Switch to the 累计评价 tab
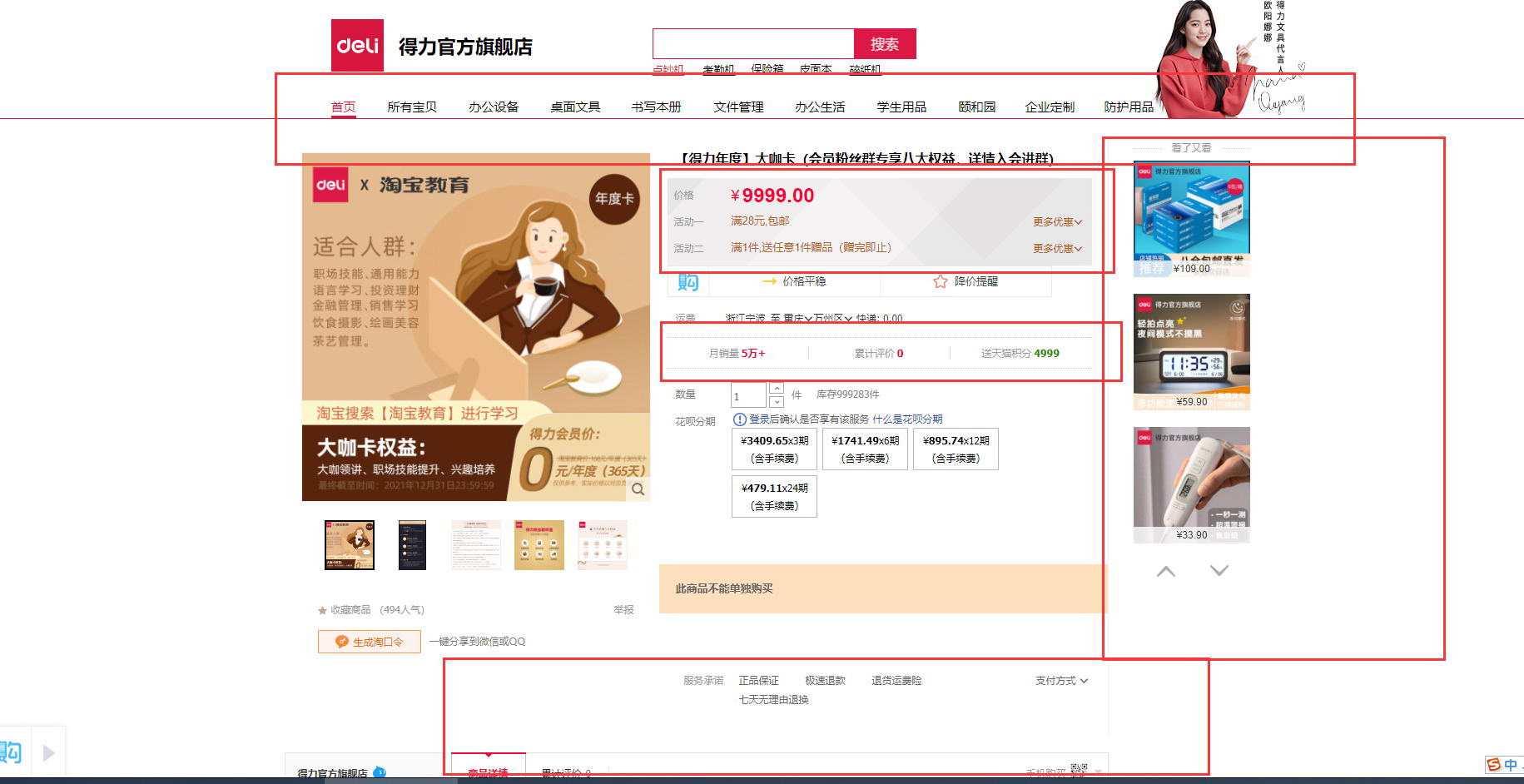The image size is (1524, 784). point(565,773)
